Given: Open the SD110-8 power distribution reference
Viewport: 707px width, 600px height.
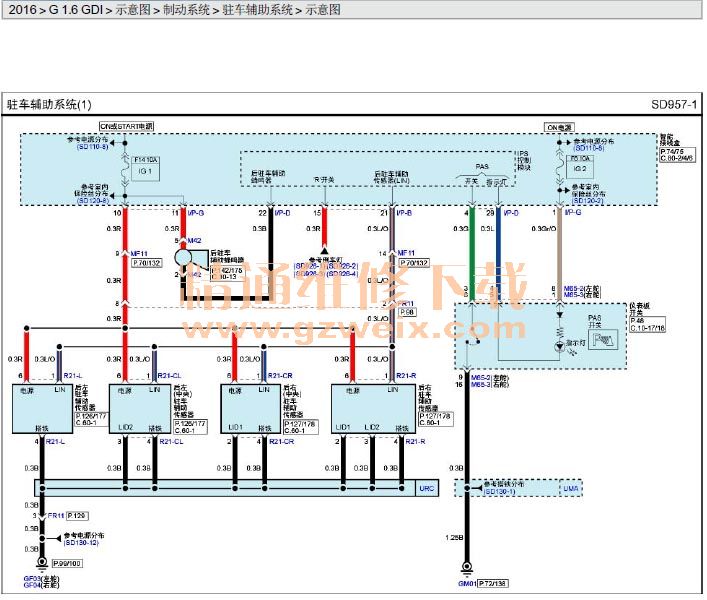Looking at the screenshot, I should [92, 147].
